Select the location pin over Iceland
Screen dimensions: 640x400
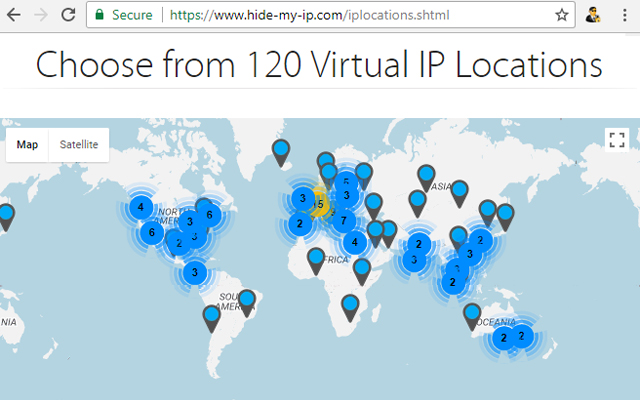coord(282,151)
